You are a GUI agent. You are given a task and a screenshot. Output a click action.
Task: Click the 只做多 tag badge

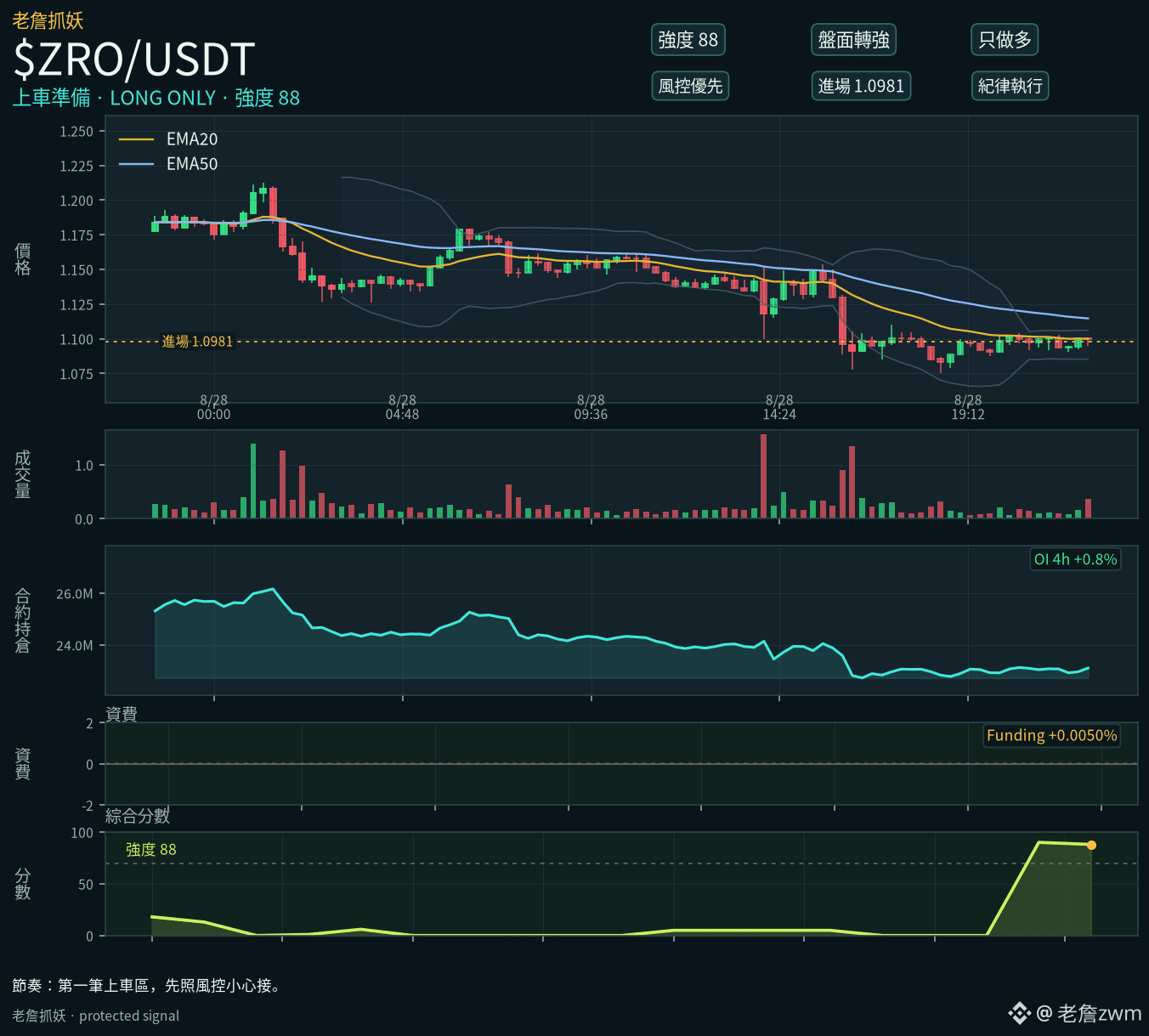click(x=1005, y=40)
